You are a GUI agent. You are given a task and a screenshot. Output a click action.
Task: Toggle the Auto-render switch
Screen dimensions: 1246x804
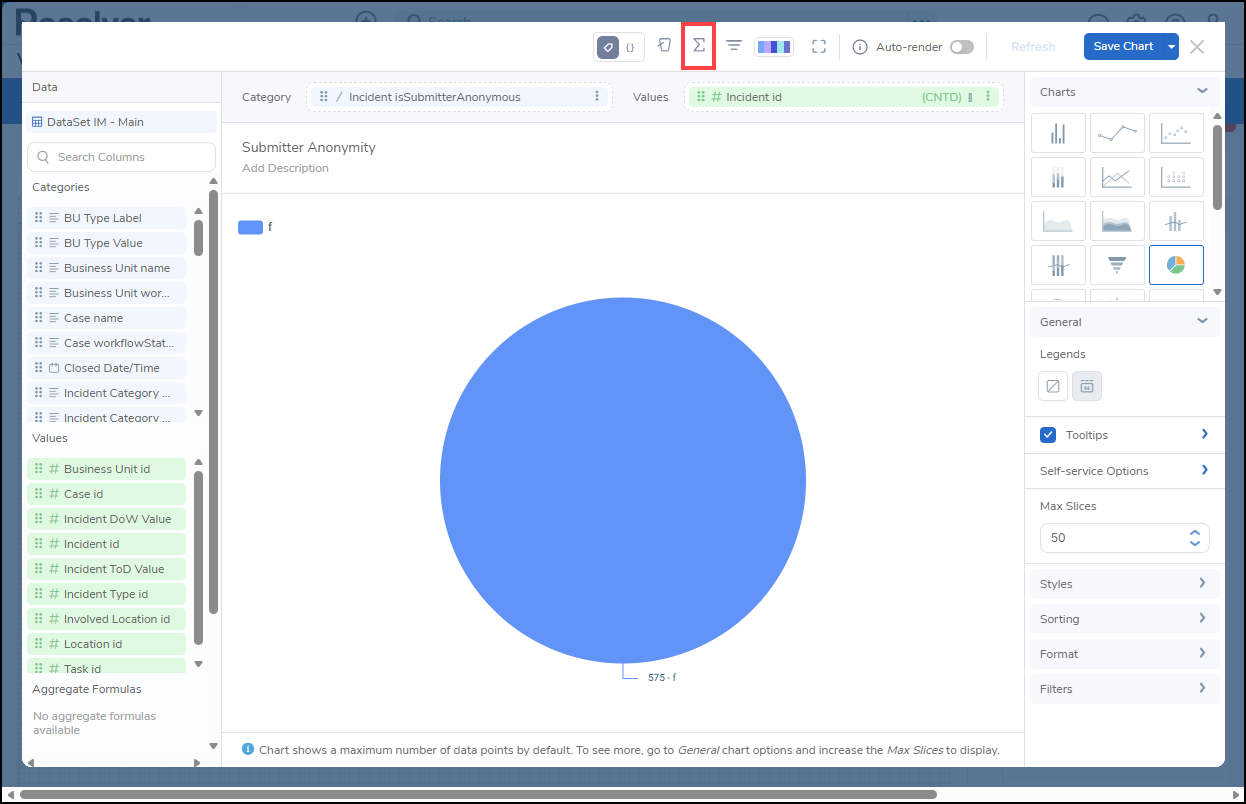(962, 47)
